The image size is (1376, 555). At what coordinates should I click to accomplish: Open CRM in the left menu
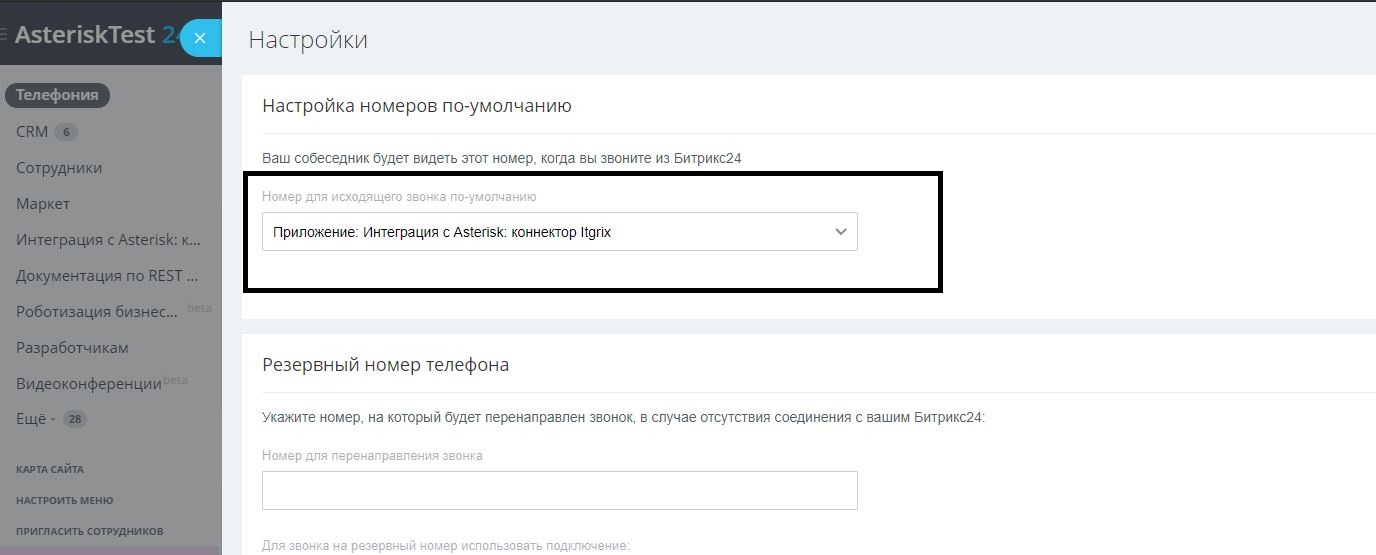pyautogui.click(x=32, y=131)
